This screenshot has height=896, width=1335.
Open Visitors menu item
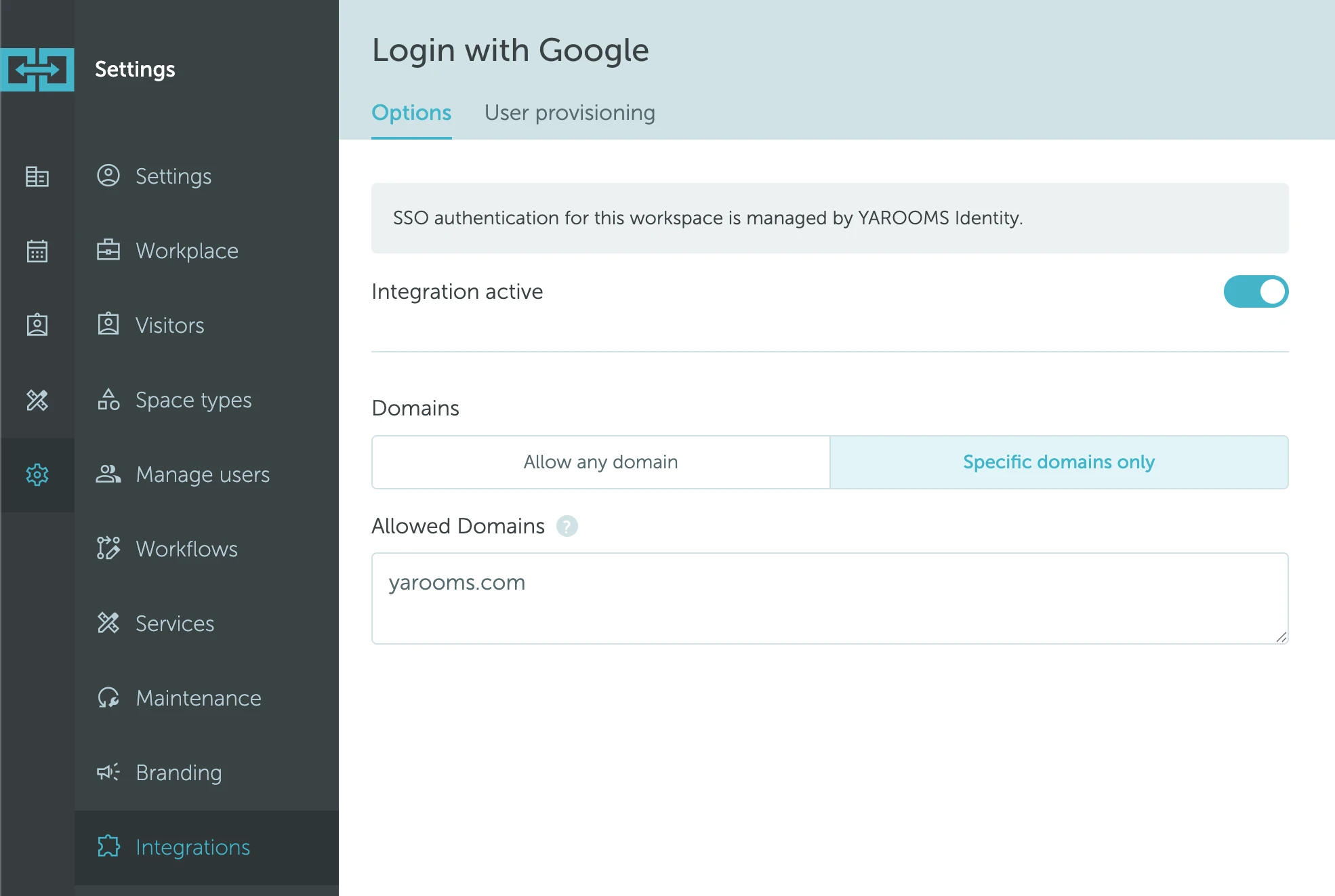click(x=207, y=325)
